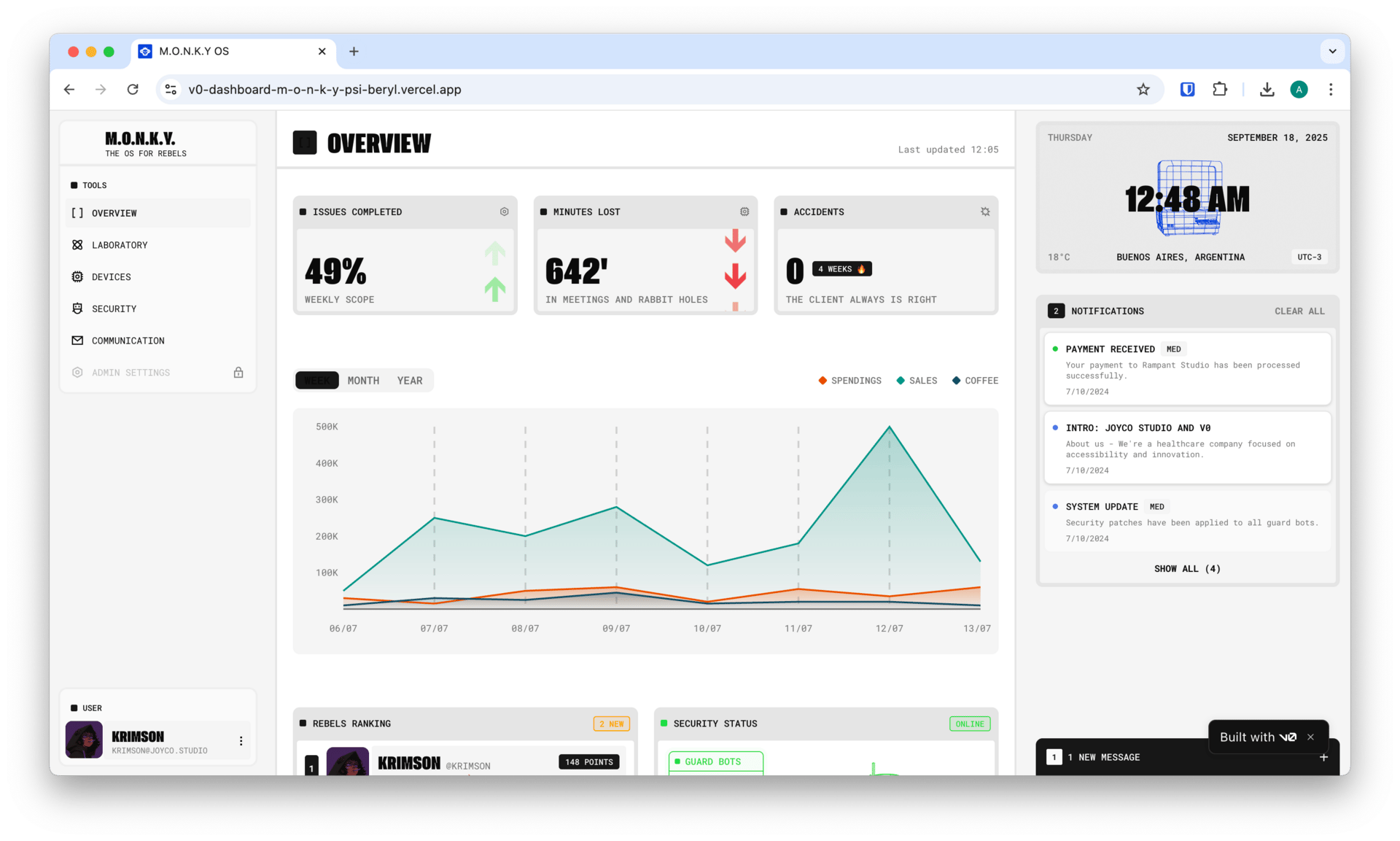Viewport: 1400px width, 841px height.
Task: Open the Laboratory sidebar icon
Action: (x=77, y=245)
